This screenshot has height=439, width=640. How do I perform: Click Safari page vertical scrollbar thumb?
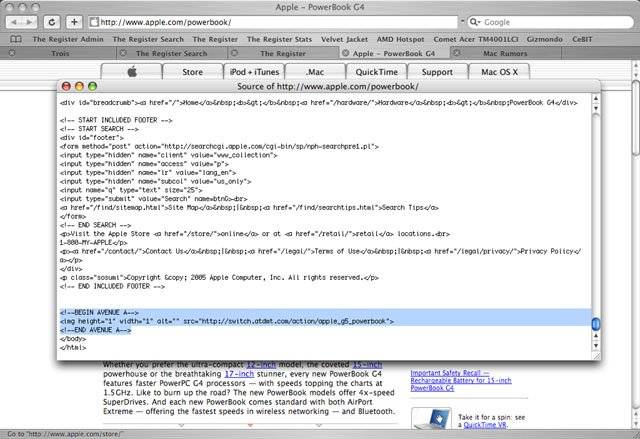coord(636,118)
